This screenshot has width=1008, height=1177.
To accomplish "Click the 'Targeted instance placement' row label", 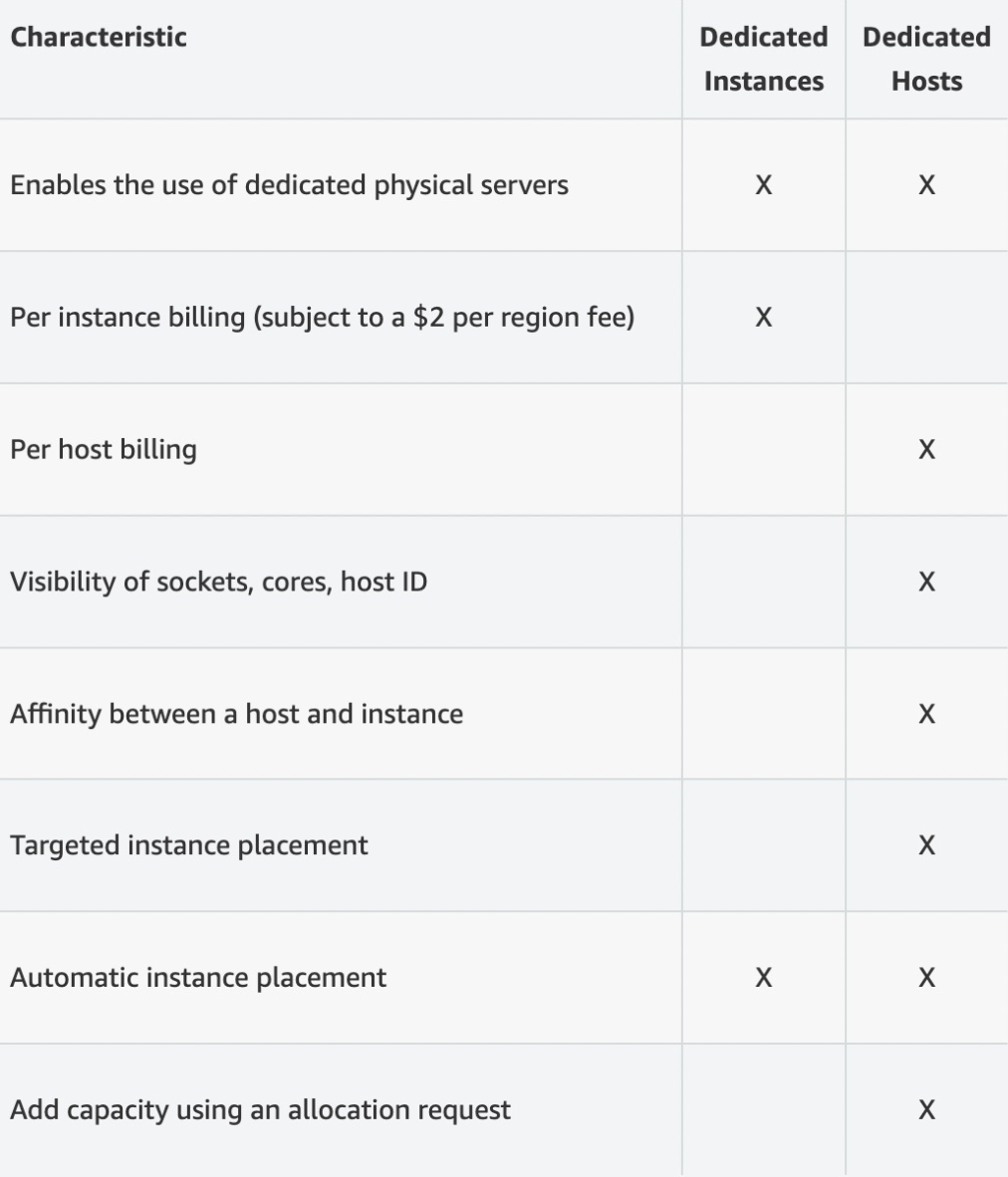I will pyautogui.click(x=189, y=846).
